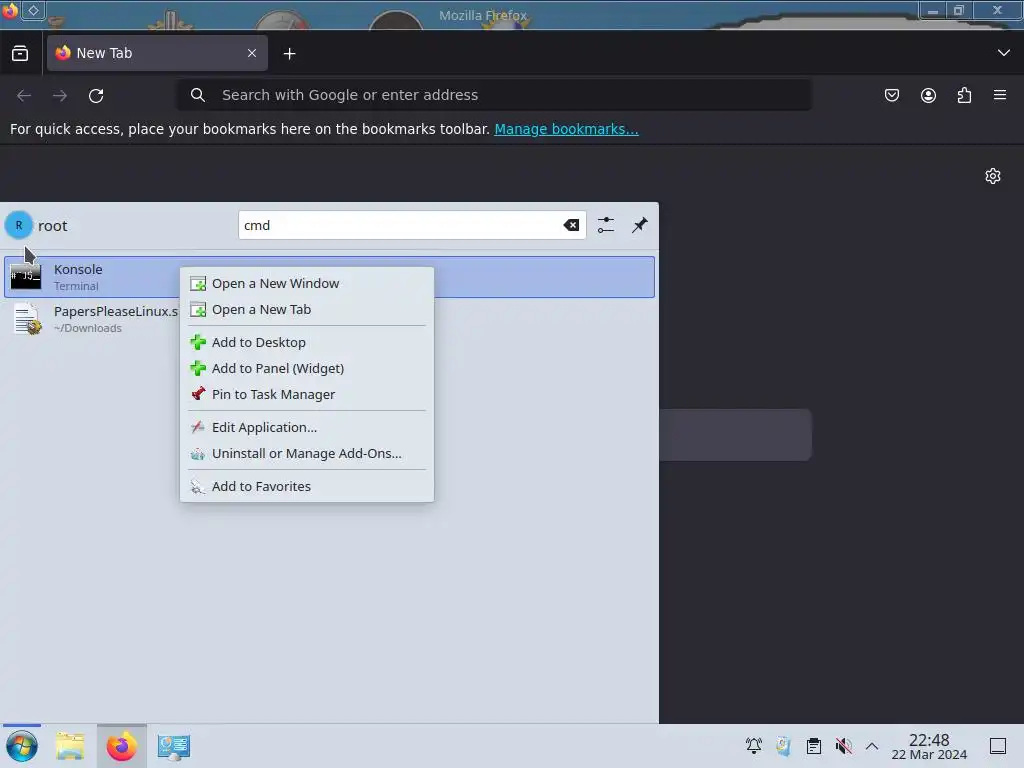This screenshot has height=768, width=1024.
Task: Personalize new tab with gear icon
Action: pos(993,176)
